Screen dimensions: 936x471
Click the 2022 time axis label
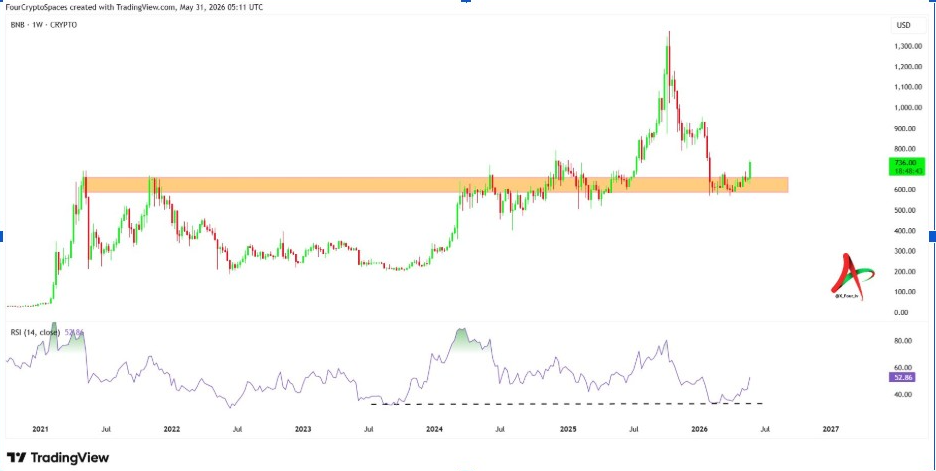[172, 429]
